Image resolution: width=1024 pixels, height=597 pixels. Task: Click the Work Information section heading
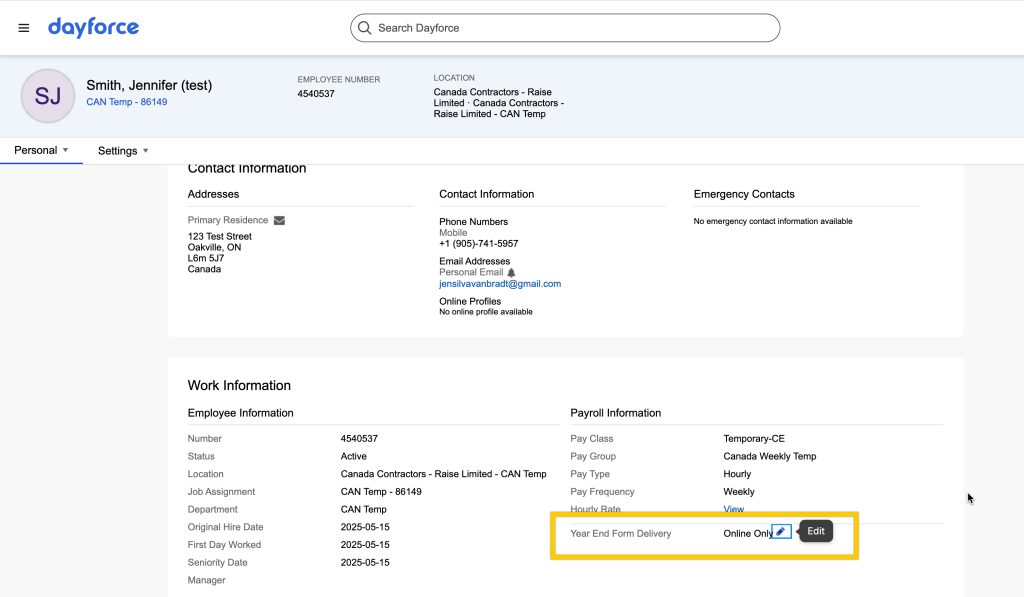click(239, 385)
